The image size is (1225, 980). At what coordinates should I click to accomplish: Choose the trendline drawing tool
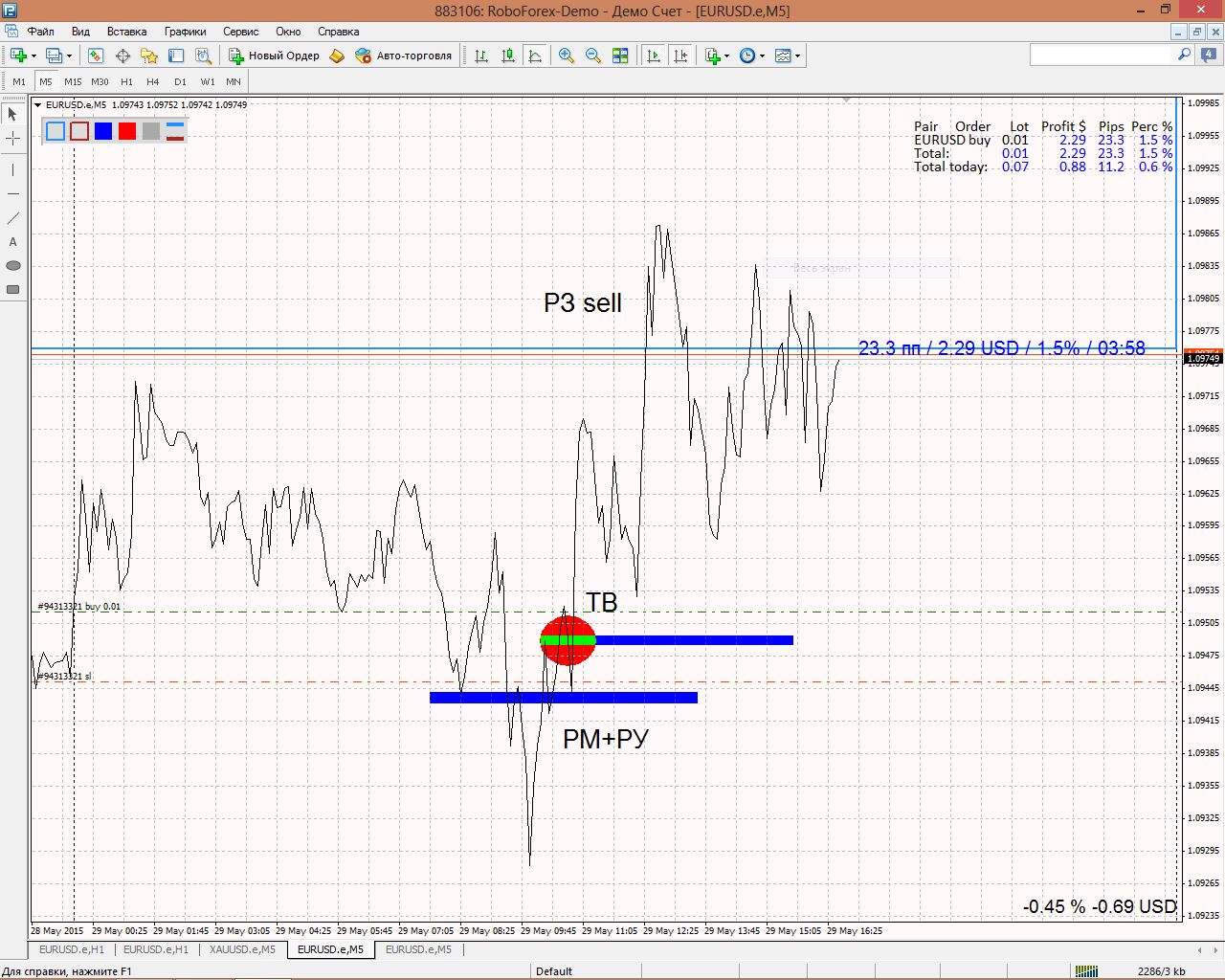pos(13,218)
